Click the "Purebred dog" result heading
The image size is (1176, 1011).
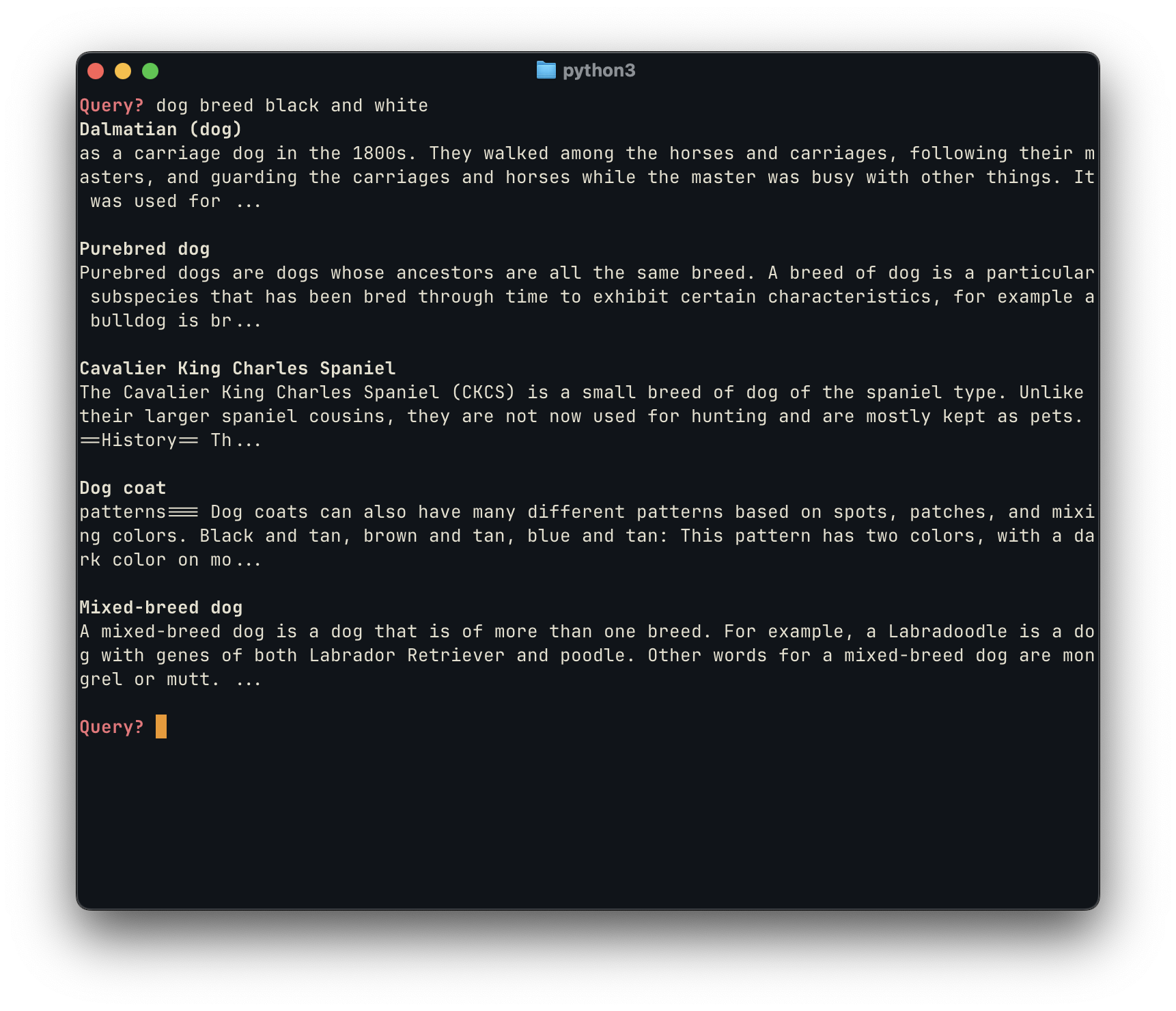[144, 249]
